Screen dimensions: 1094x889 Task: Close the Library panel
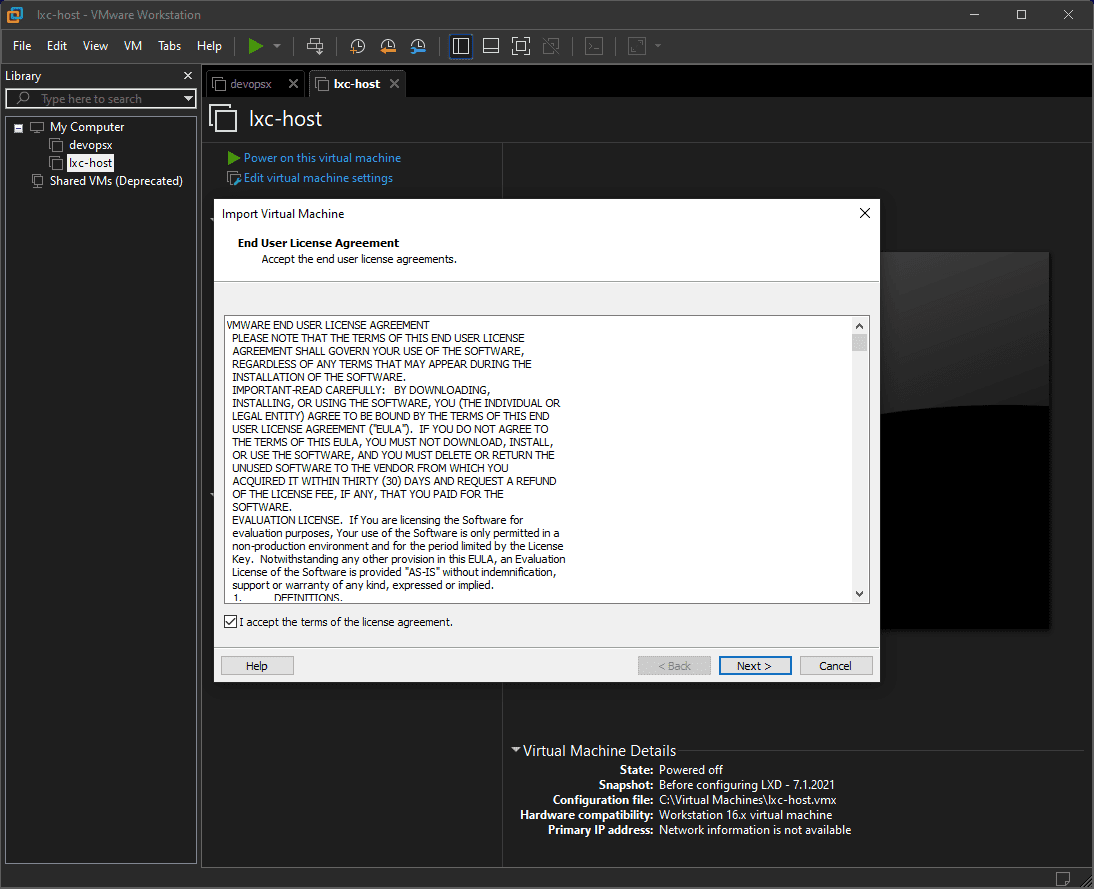pos(188,75)
